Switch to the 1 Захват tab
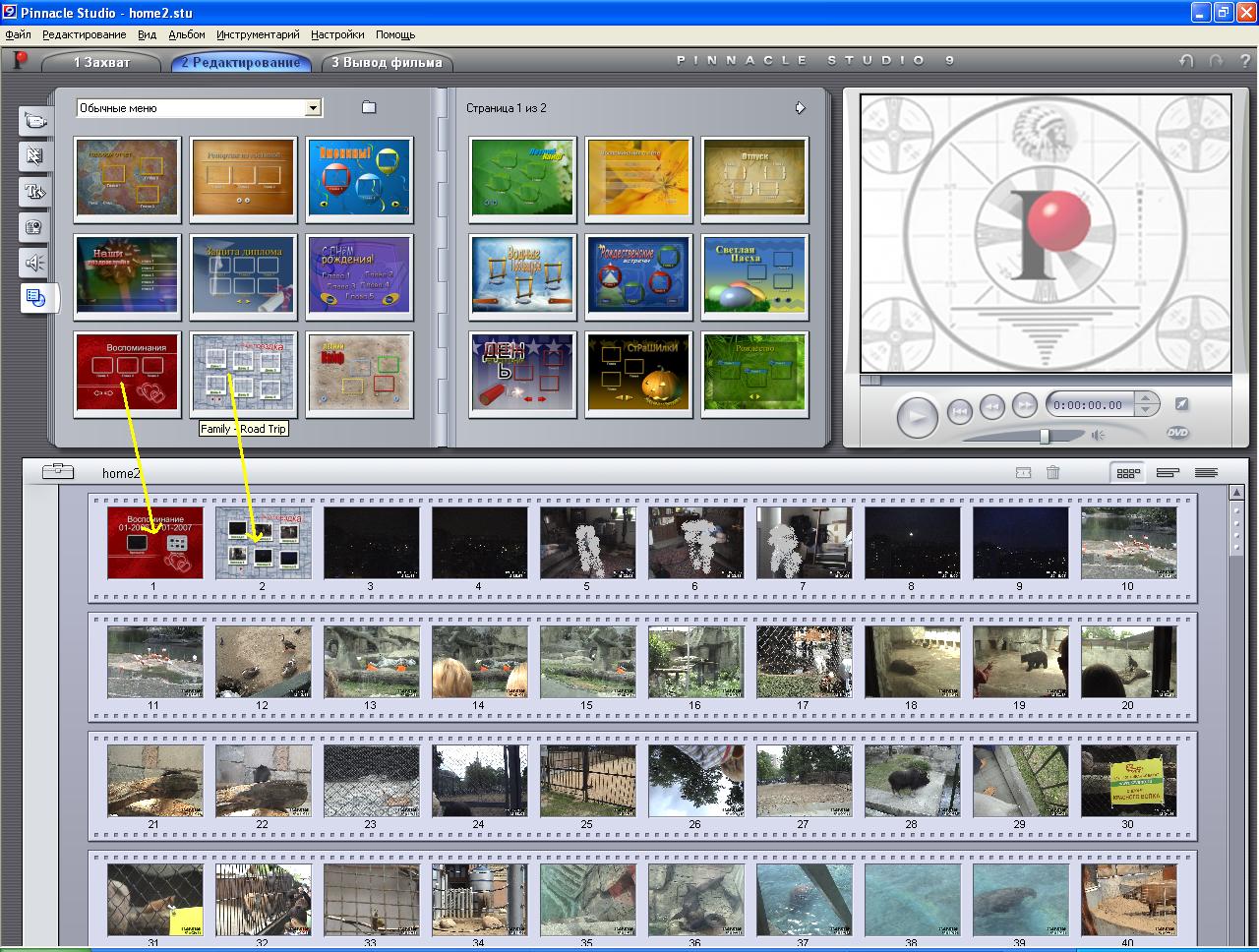The width and height of the screenshot is (1259, 952). click(x=102, y=62)
